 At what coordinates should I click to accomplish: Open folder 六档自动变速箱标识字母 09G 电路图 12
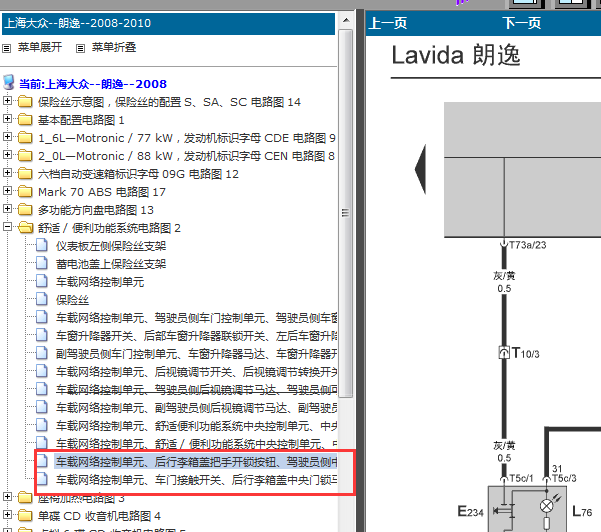click(x=138, y=174)
